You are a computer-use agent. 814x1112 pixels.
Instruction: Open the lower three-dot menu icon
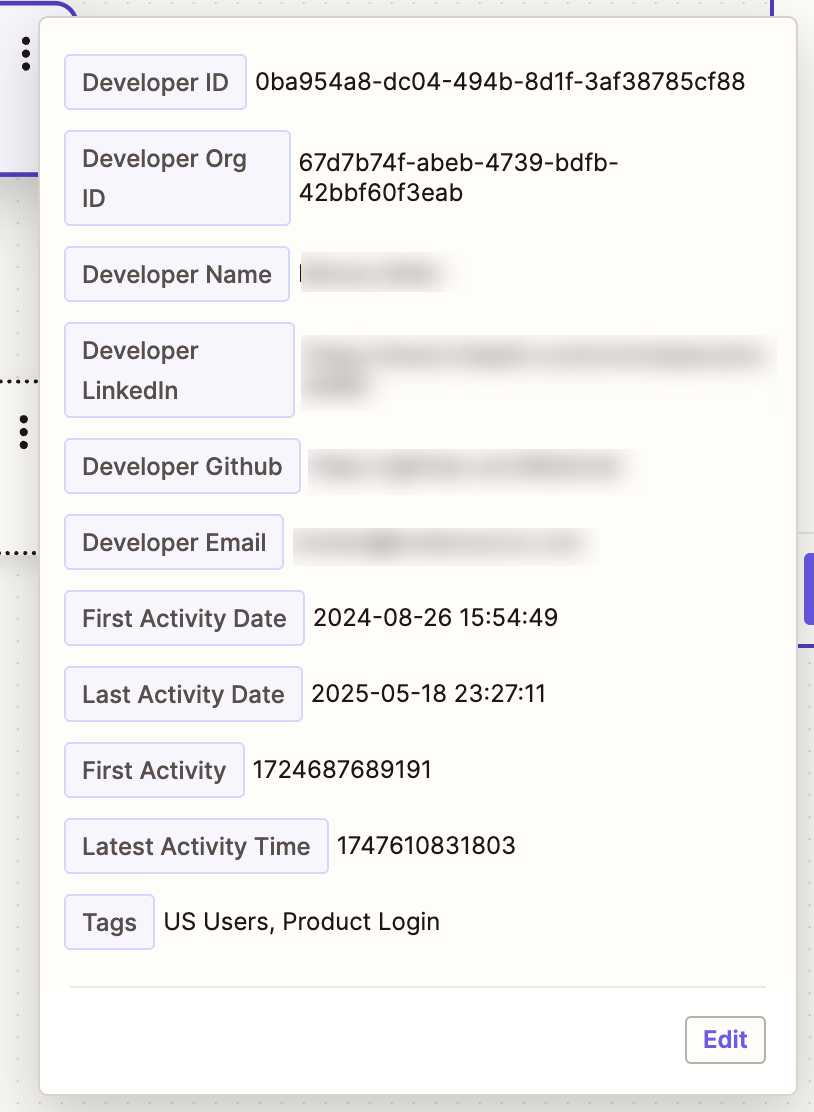click(x=23, y=431)
